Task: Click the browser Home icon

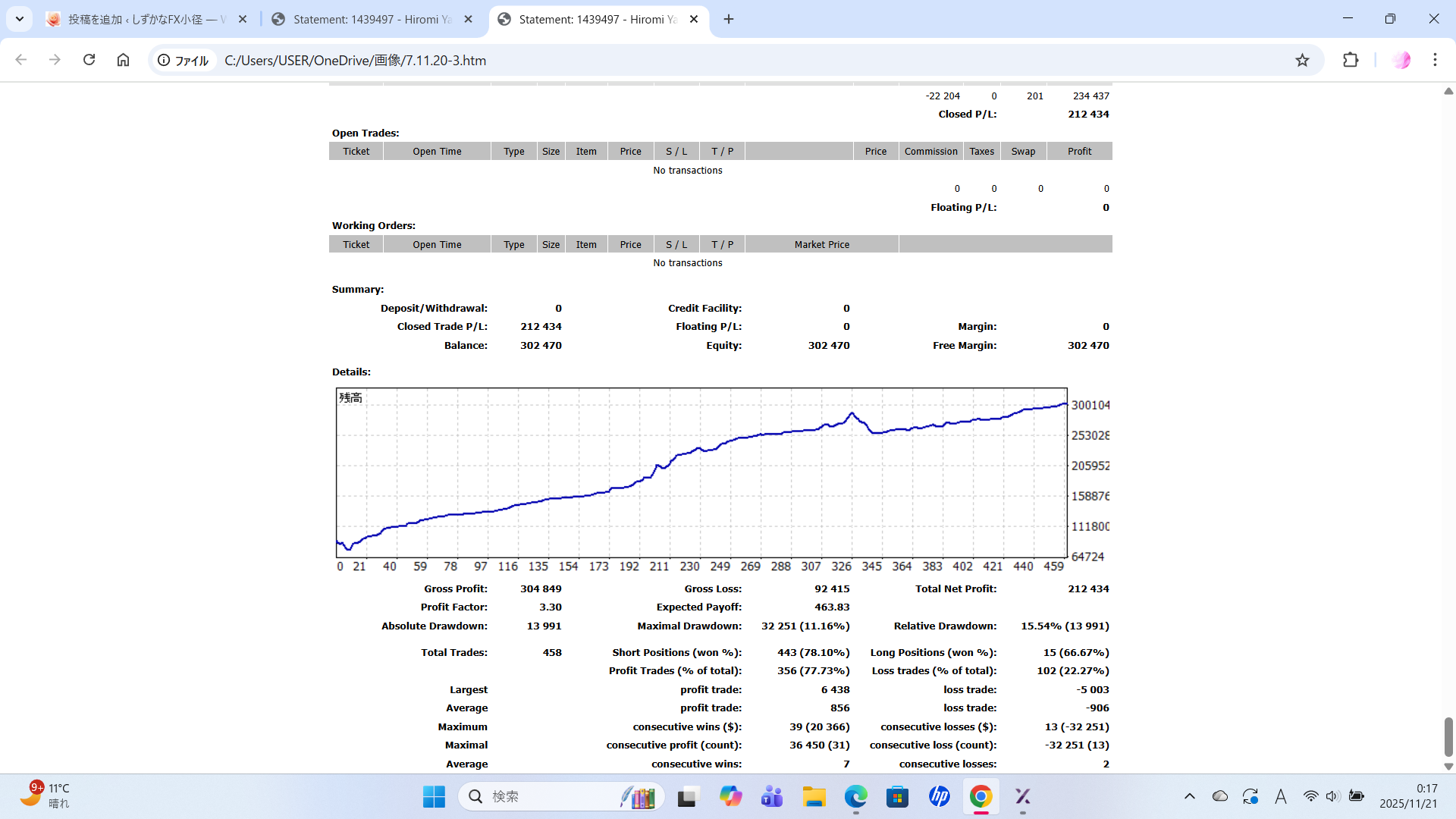Action: click(123, 60)
